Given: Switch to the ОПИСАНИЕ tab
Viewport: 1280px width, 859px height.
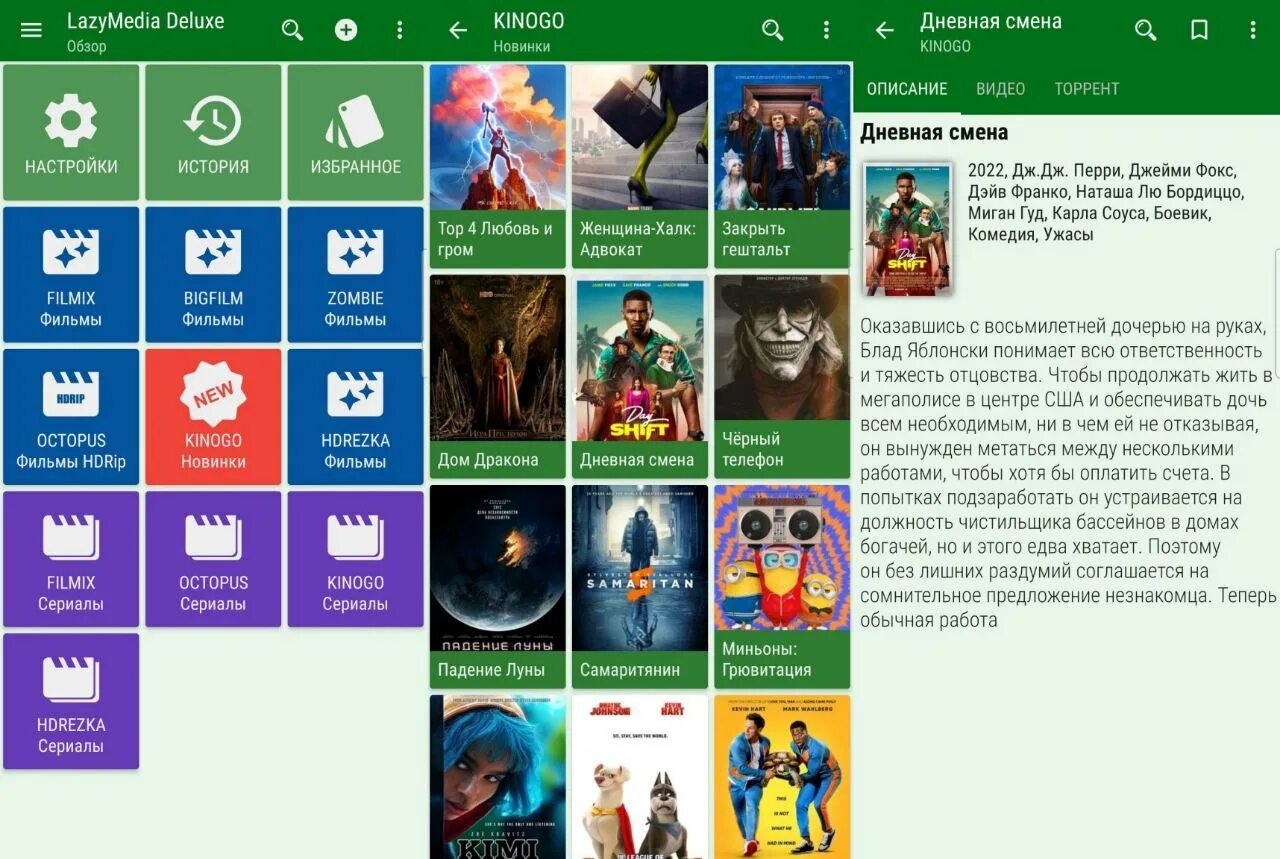Looking at the screenshot, I should tap(907, 89).
